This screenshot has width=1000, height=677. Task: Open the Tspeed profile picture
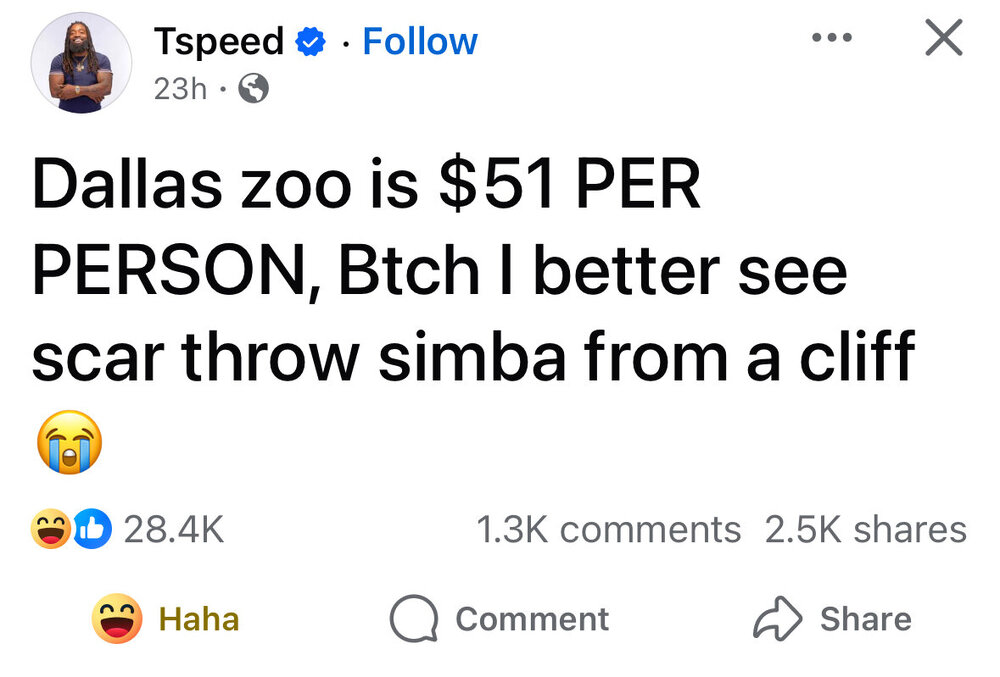click(x=82, y=62)
